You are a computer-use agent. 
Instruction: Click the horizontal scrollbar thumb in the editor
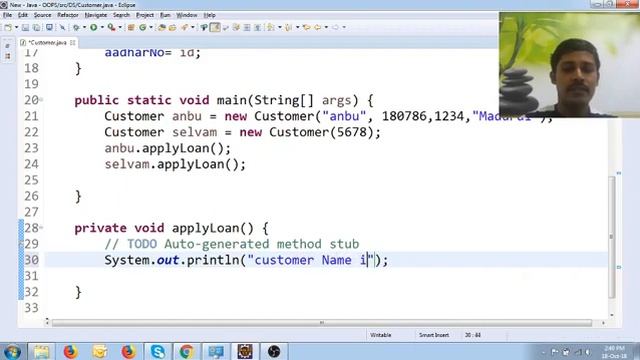pyautogui.click(x=322, y=323)
